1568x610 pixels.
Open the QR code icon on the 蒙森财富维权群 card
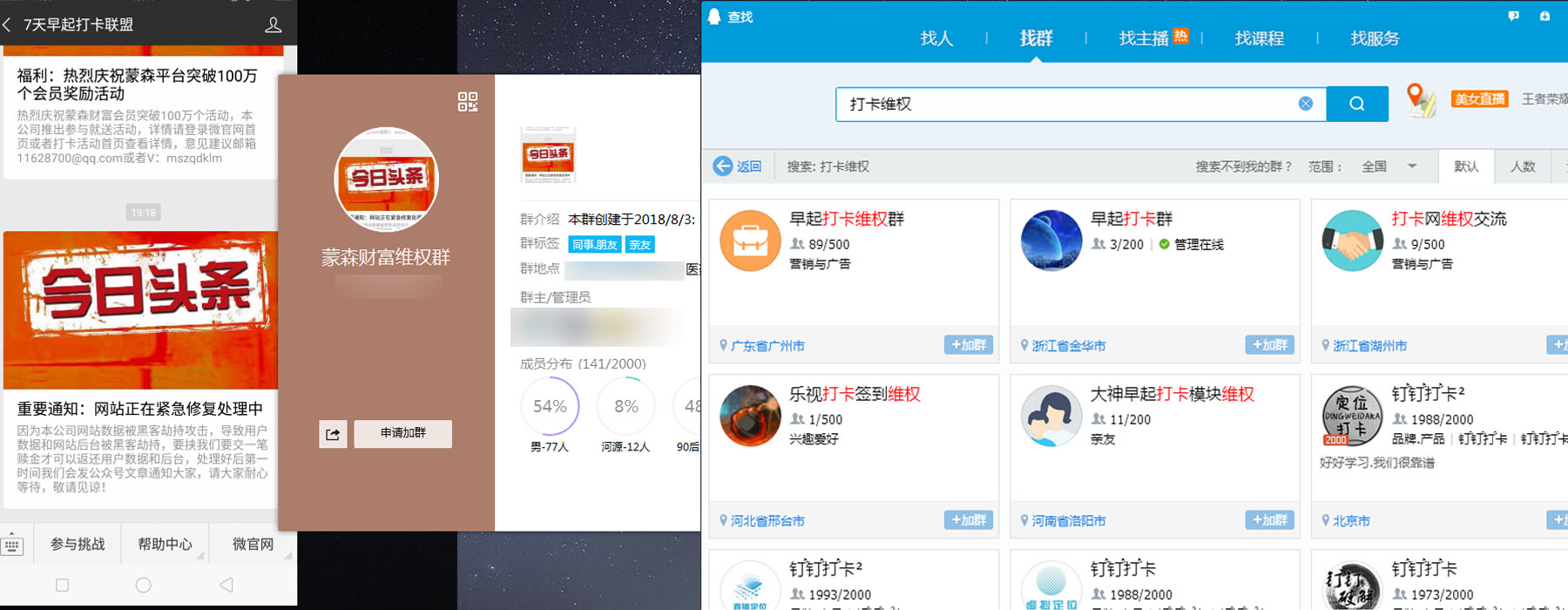[468, 102]
